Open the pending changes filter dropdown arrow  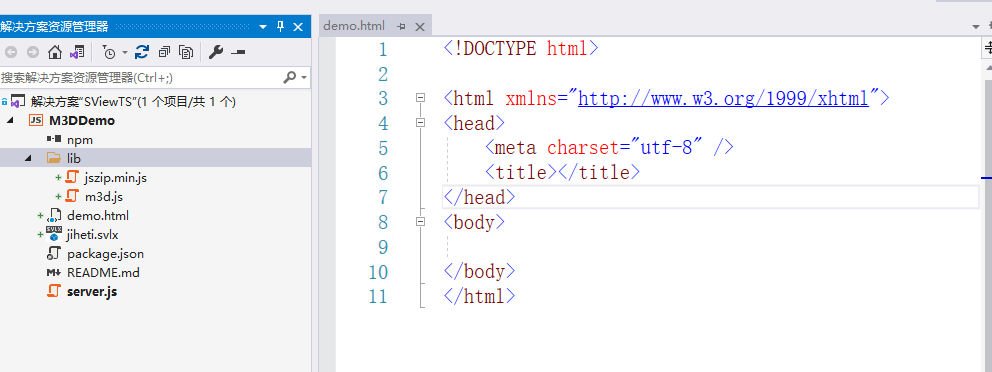point(125,52)
